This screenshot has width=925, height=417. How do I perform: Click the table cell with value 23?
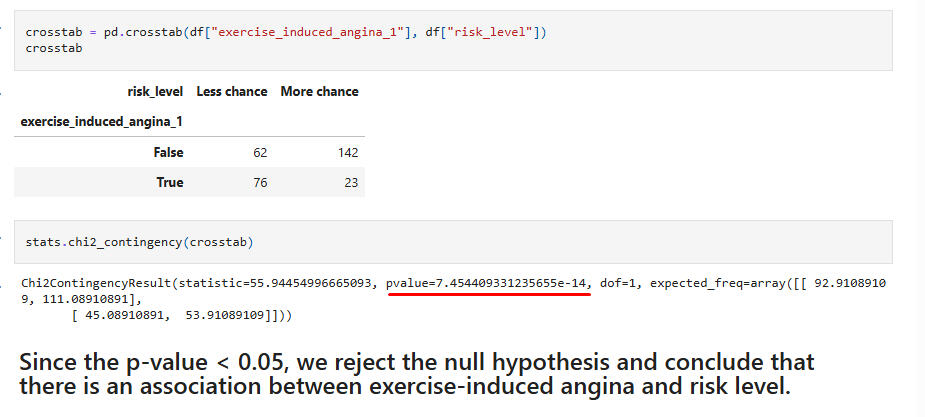point(350,183)
